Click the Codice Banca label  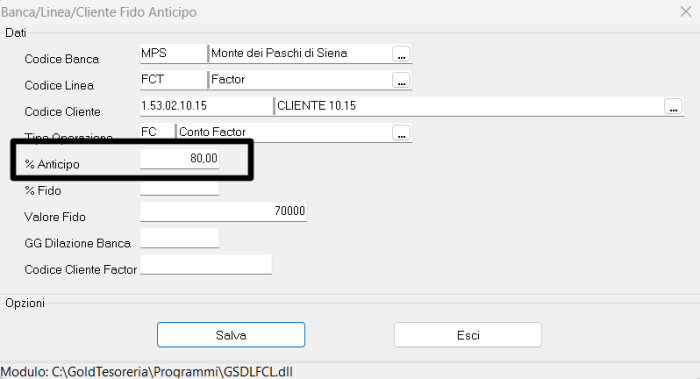click(x=62, y=59)
